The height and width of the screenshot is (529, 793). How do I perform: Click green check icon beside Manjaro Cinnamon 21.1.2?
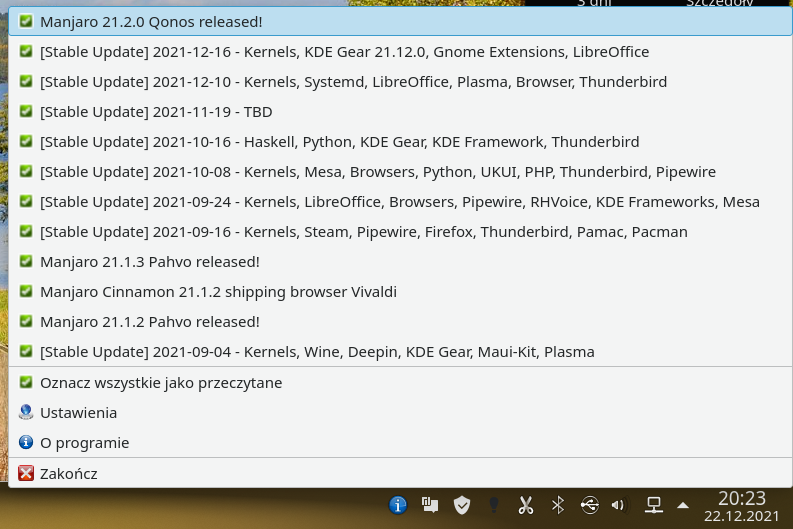pyautogui.click(x=26, y=291)
